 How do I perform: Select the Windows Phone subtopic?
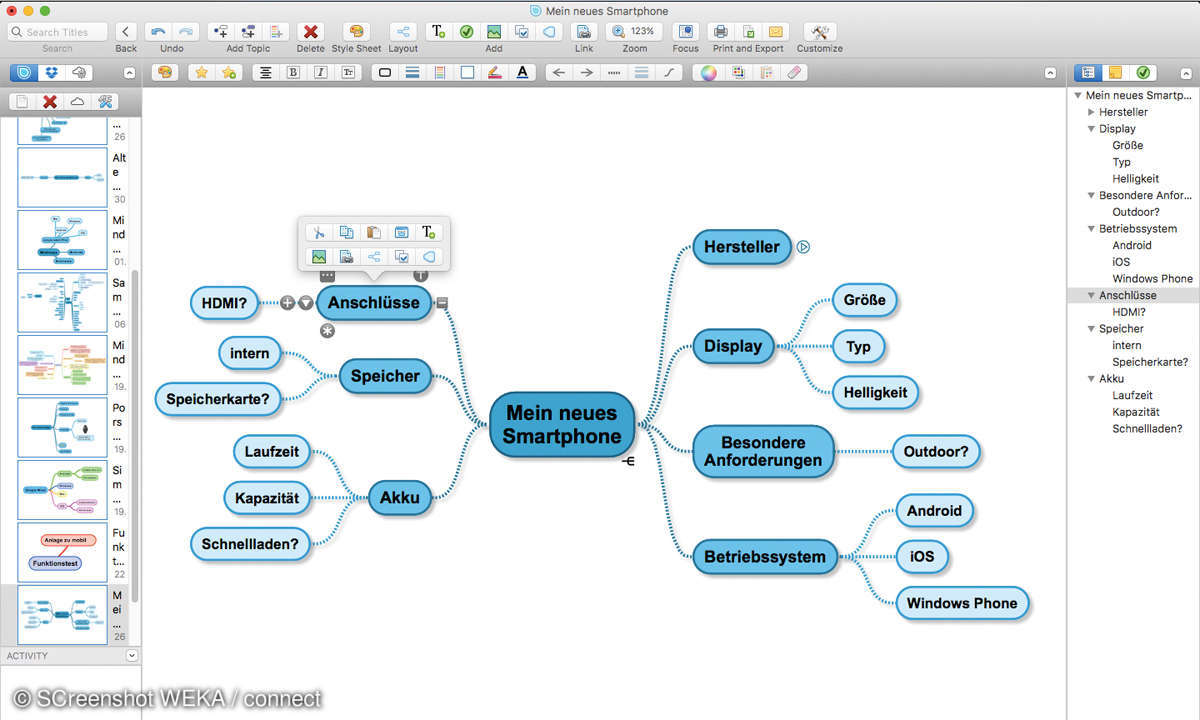point(962,603)
